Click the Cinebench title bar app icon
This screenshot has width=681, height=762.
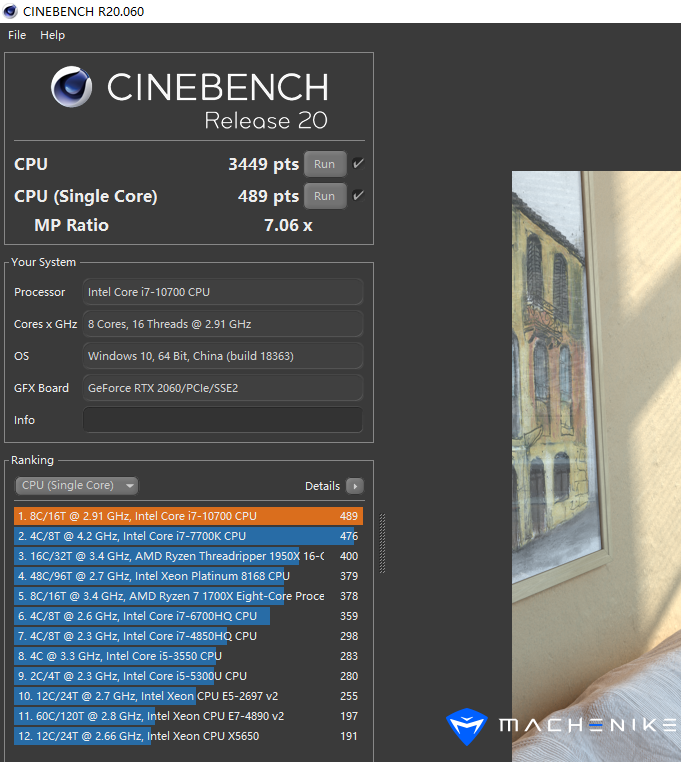coord(10,11)
